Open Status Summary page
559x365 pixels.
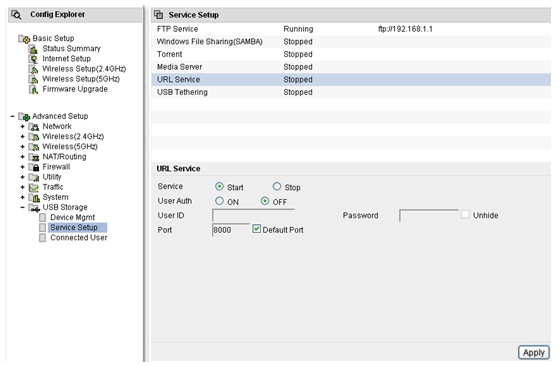click(x=71, y=48)
